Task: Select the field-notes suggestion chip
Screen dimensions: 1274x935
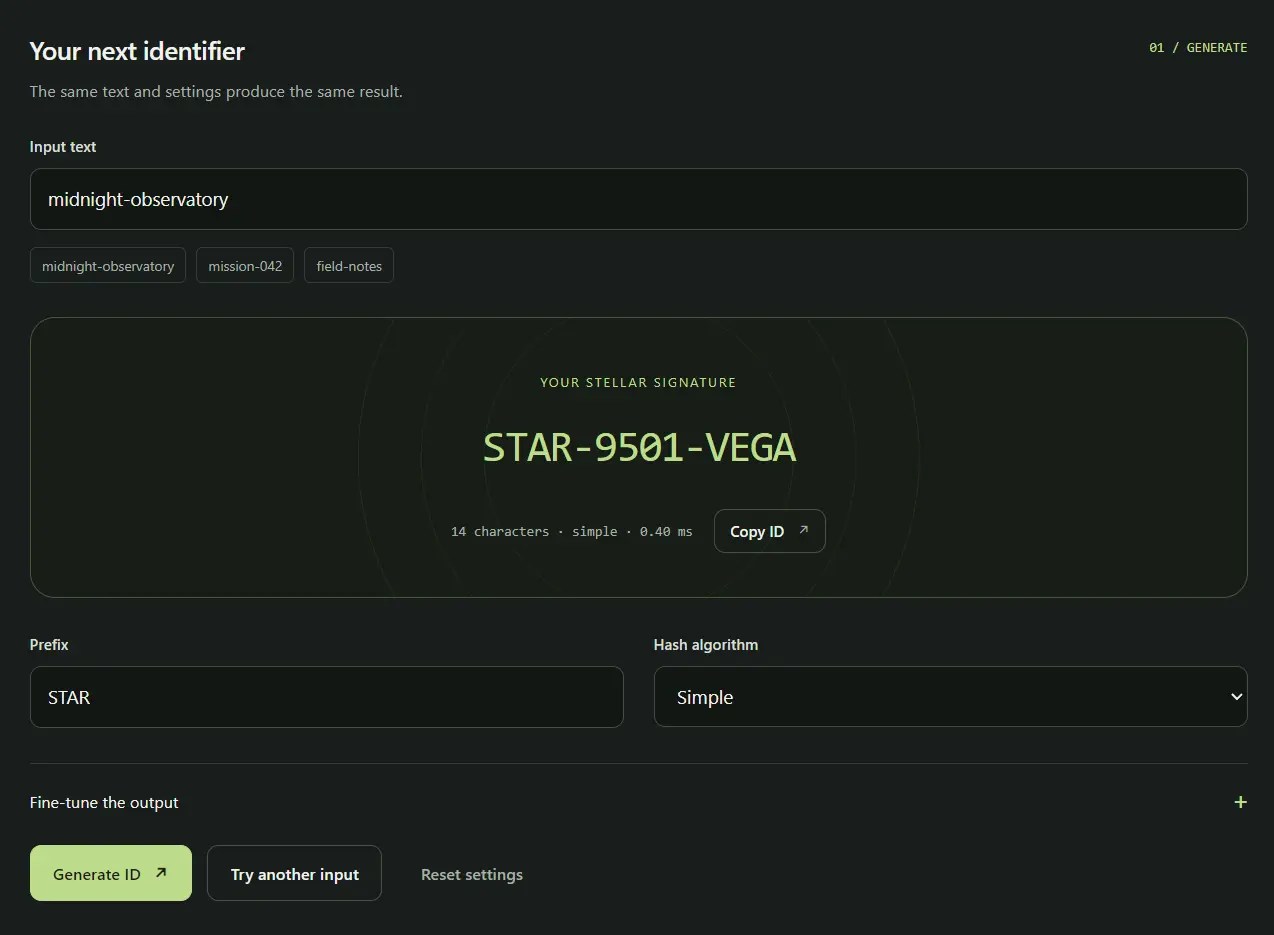Action: coord(349,266)
